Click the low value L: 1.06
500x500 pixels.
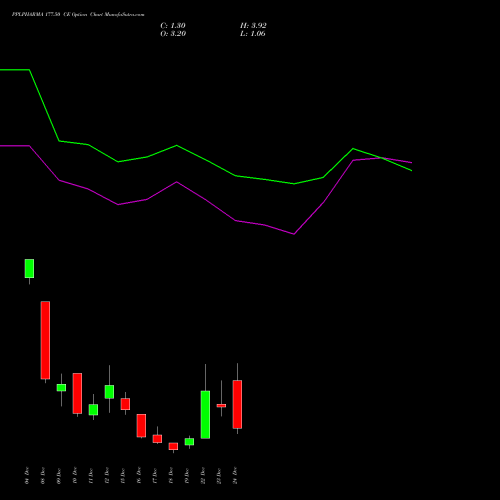(x=253, y=34)
